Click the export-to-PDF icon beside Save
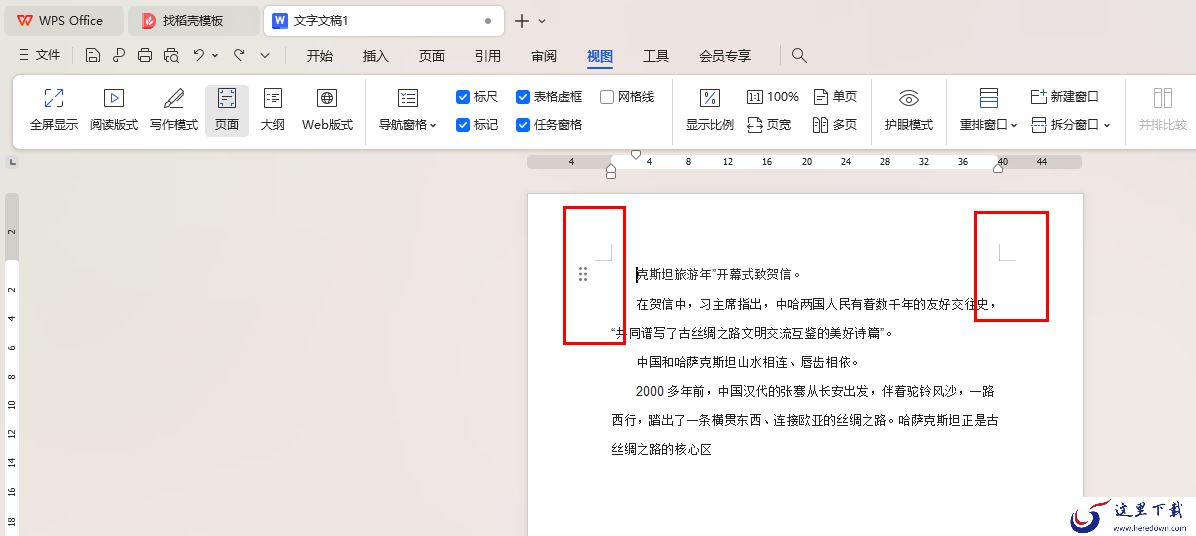1196x536 pixels. click(118, 55)
